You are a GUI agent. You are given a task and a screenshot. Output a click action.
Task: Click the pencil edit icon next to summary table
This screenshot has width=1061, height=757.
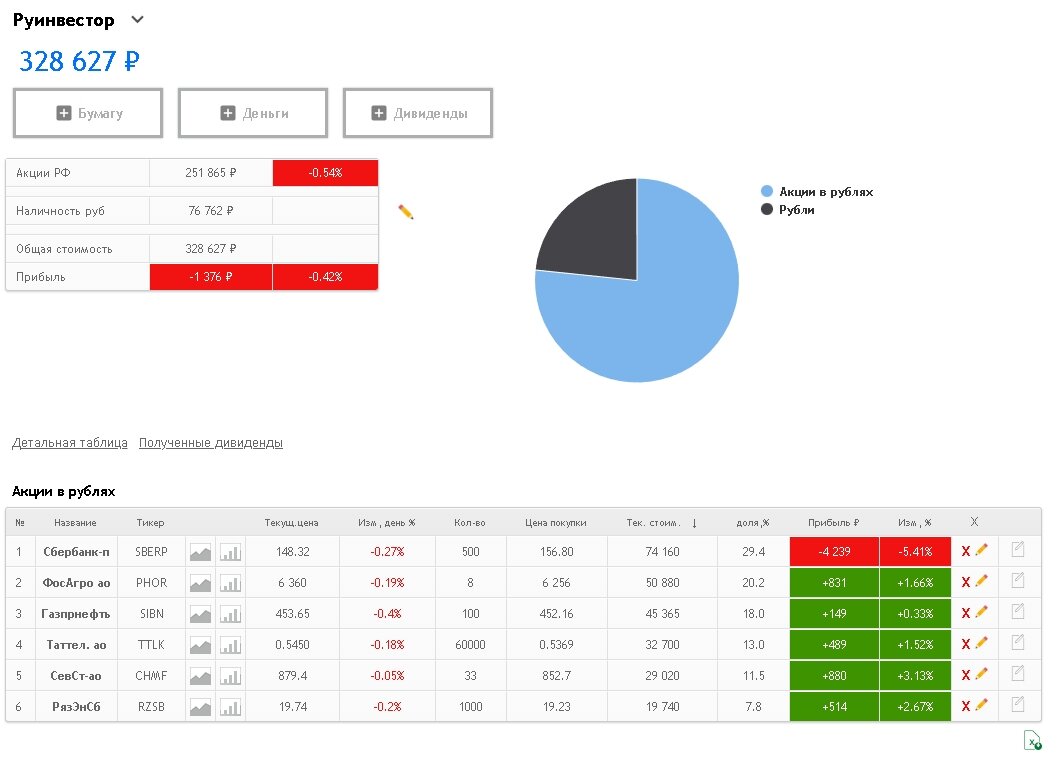tap(405, 212)
